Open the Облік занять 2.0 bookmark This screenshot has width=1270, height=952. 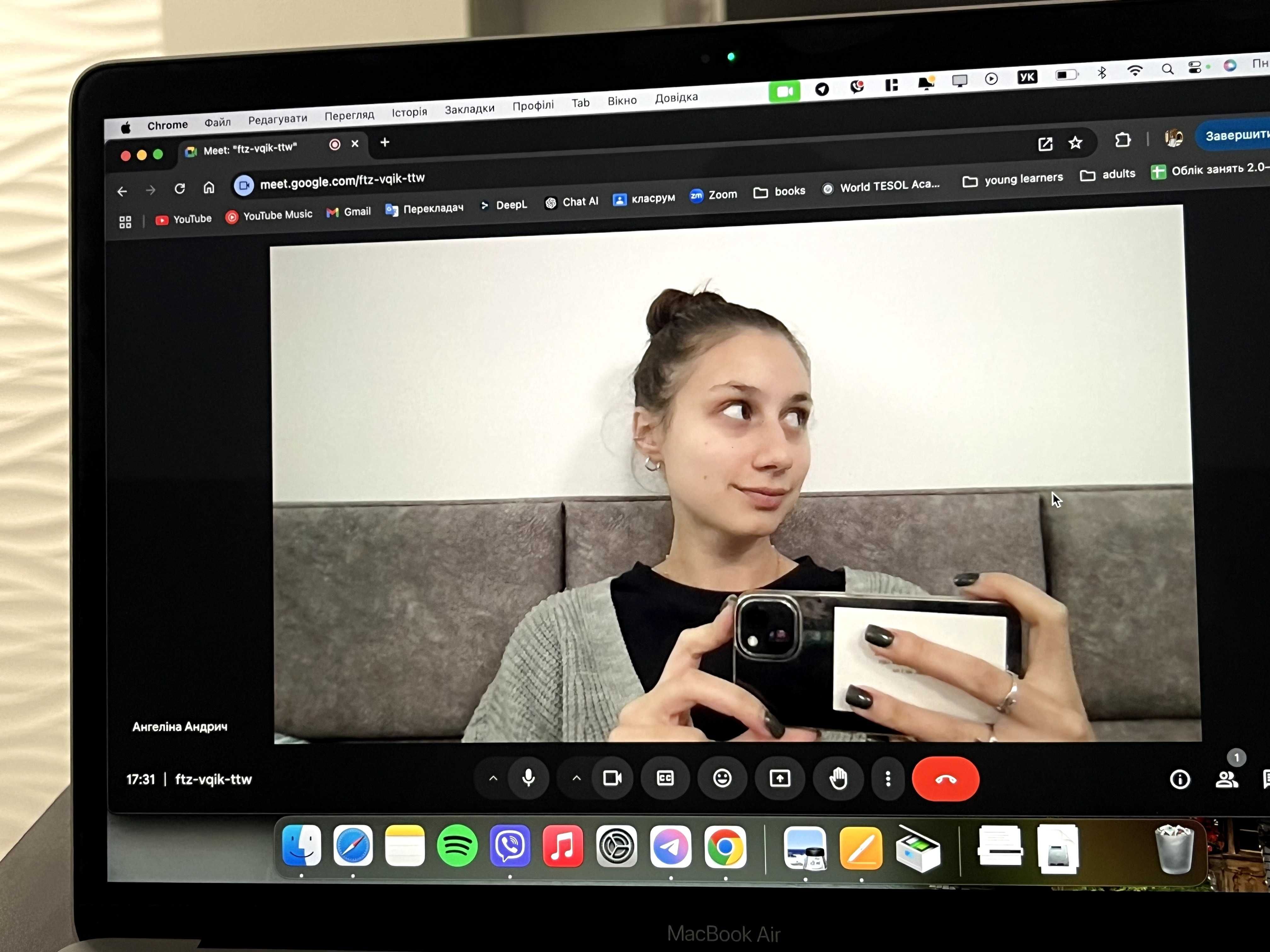coord(1210,170)
